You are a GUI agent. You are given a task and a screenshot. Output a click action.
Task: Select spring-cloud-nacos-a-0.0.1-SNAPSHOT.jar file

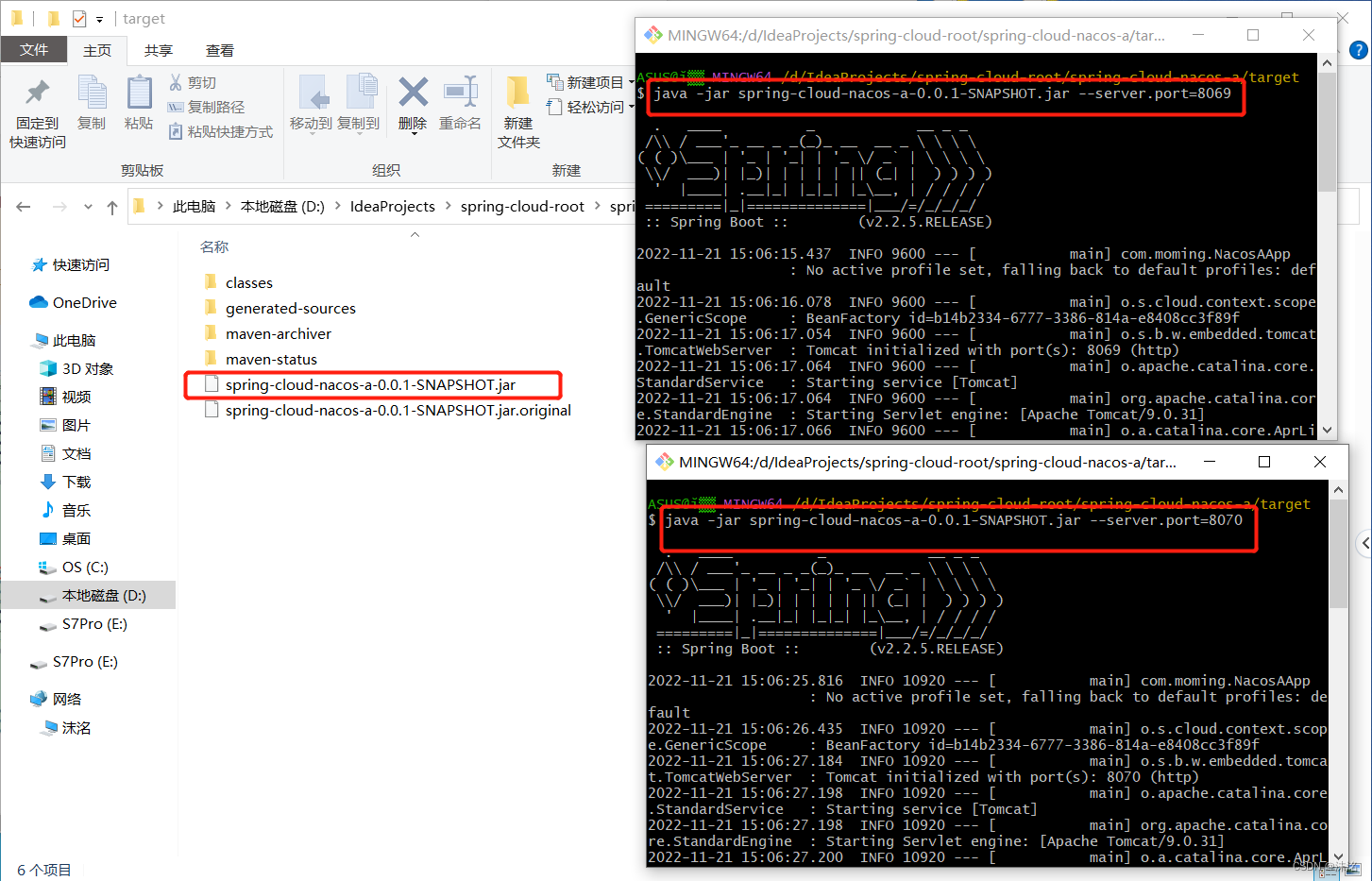coord(371,384)
